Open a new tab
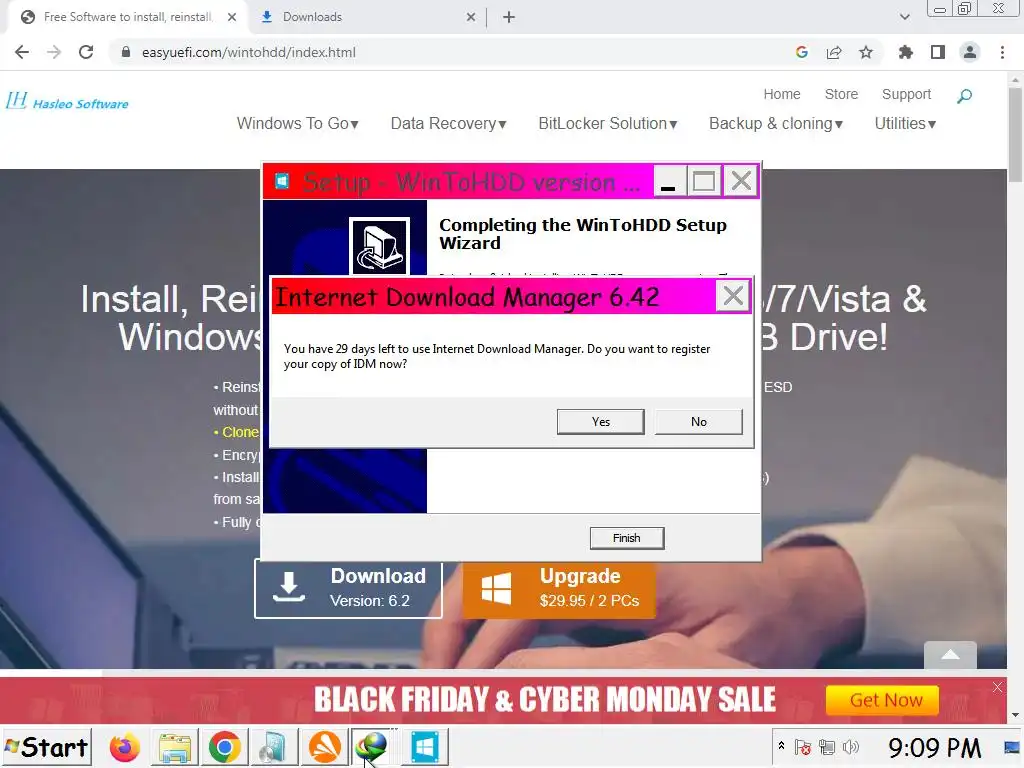This screenshot has height=768, width=1024. point(509,17)
